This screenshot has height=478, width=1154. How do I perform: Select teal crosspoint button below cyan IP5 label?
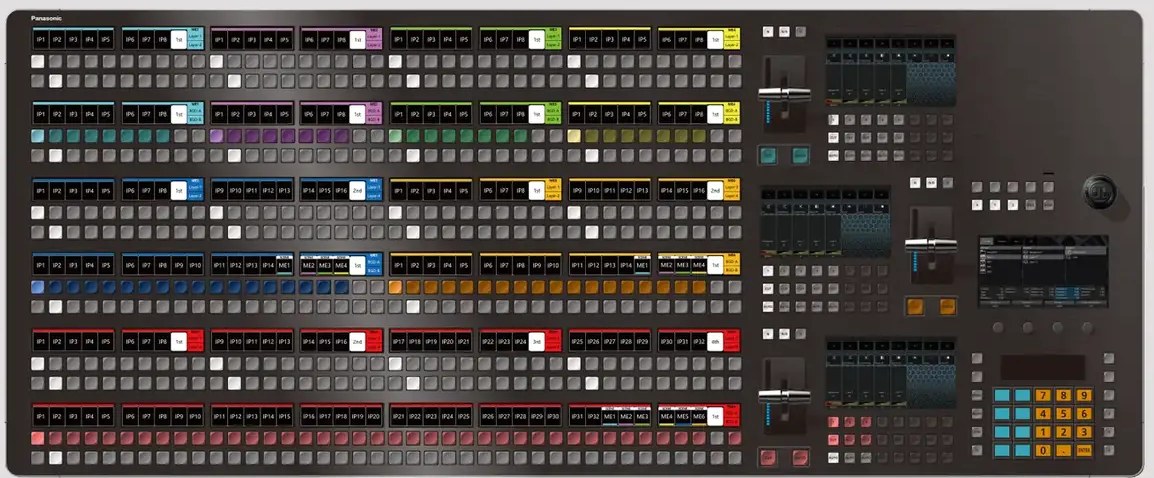109,136
